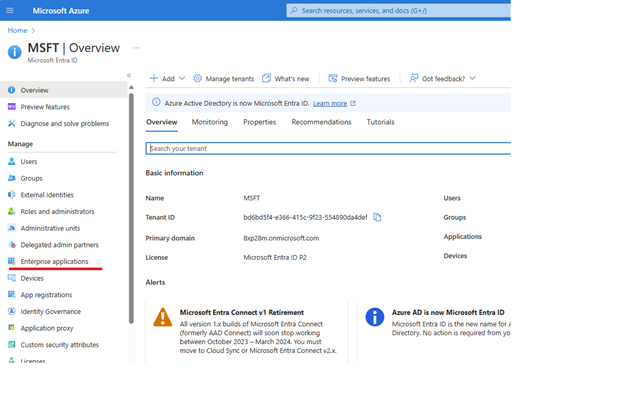Open Enterprise applications
The width and height of the screenshot is (624, 403).
tap(55, 261)
